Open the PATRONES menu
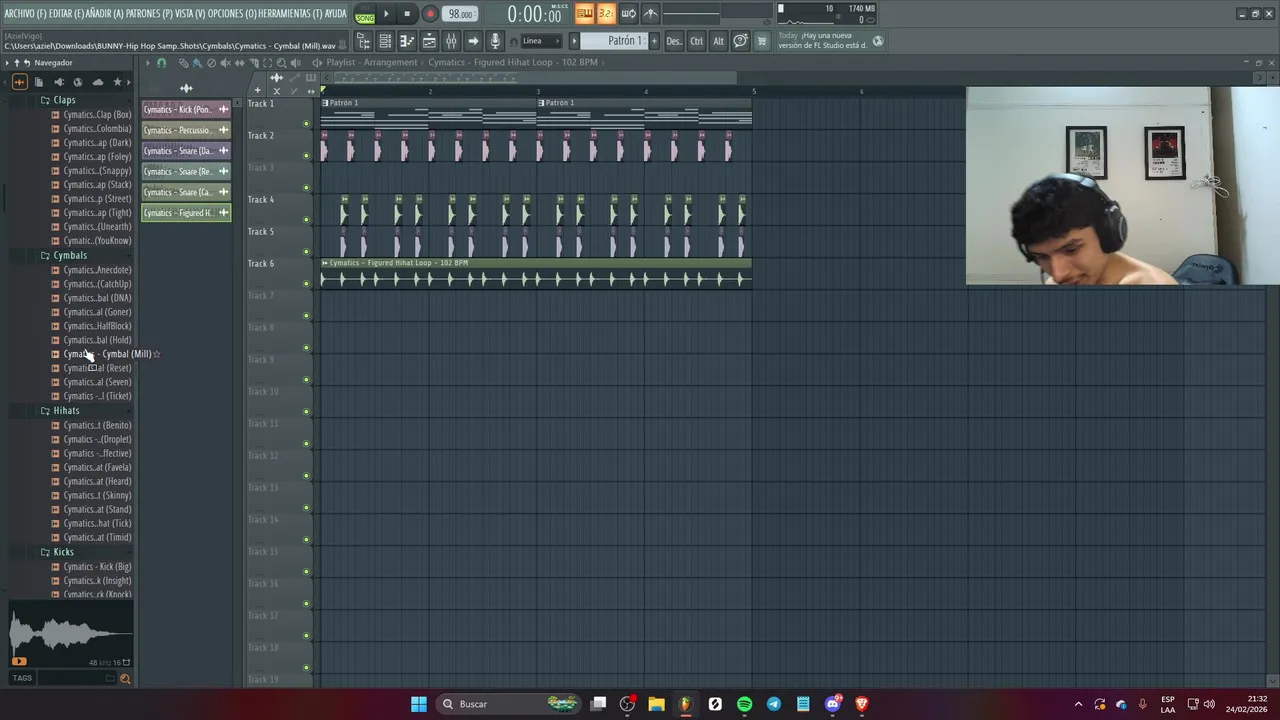Image resolution: width=1280 pixels, height=720 pixels. point(149,14)
